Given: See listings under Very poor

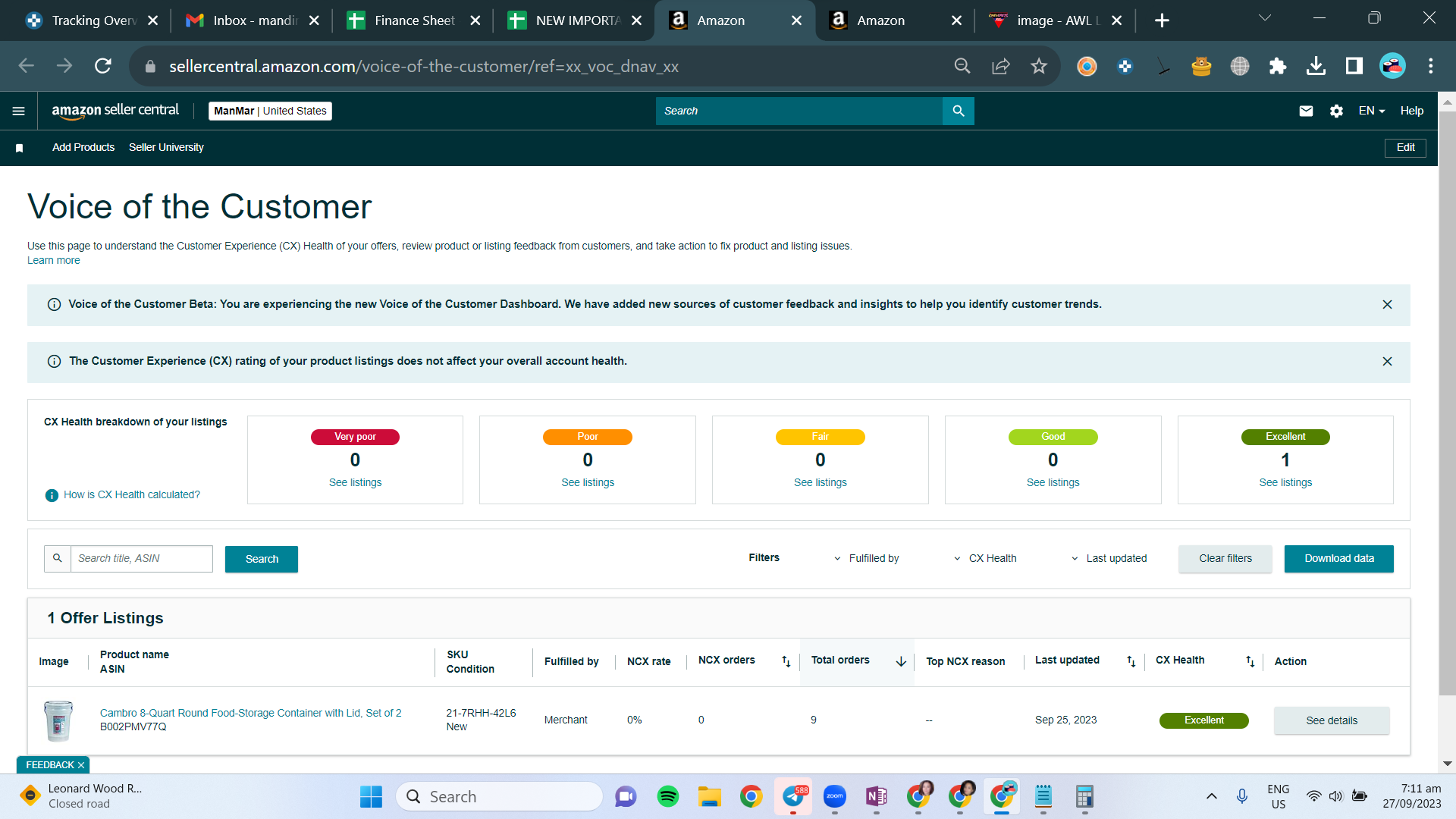Looking at the screenshot, I should pyautogui.click(x=355, y=483).
